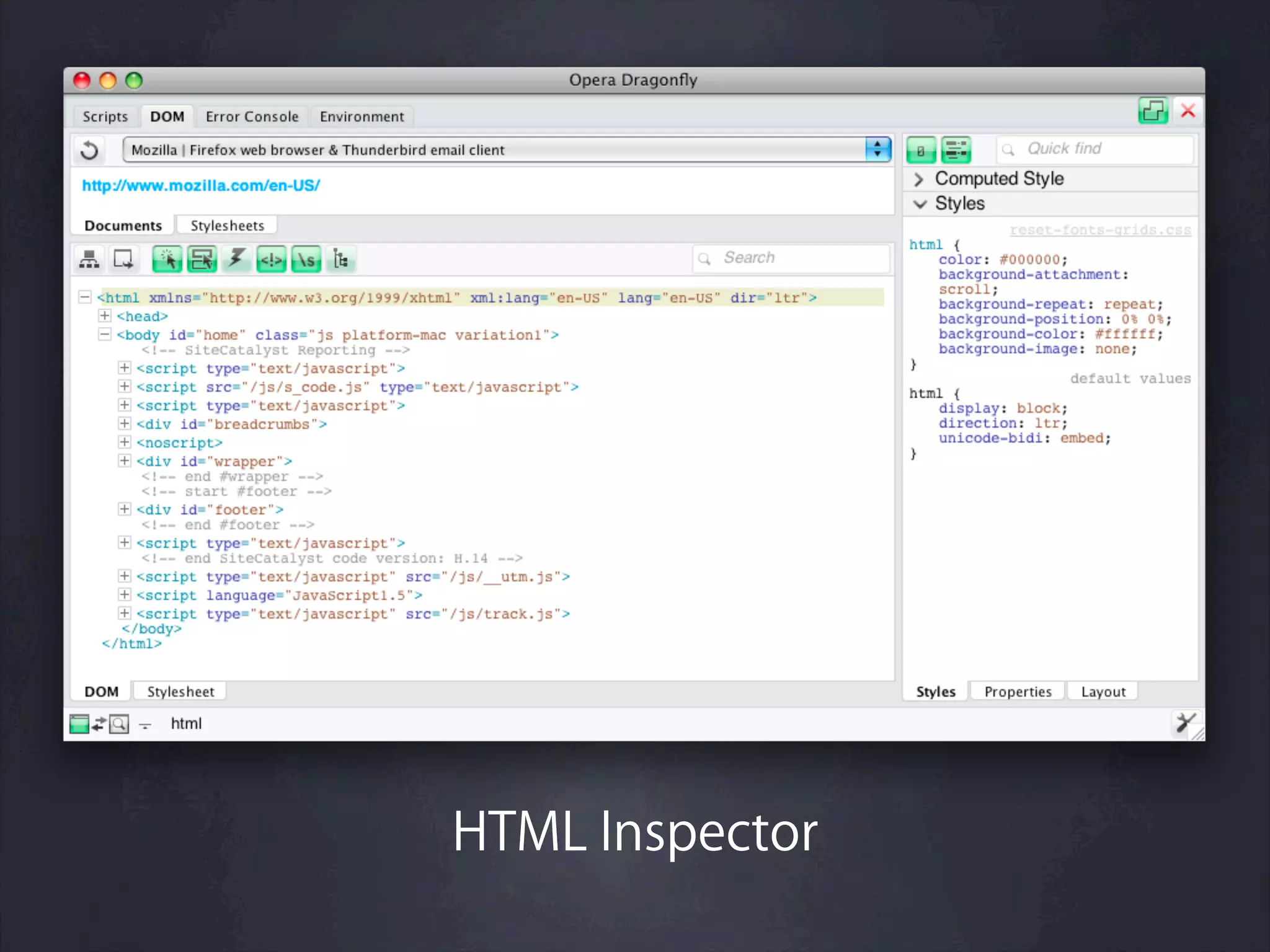Screen dimensions: 1270x952
Task: Detach the Dragonfly window
Action: (1153, 111)
